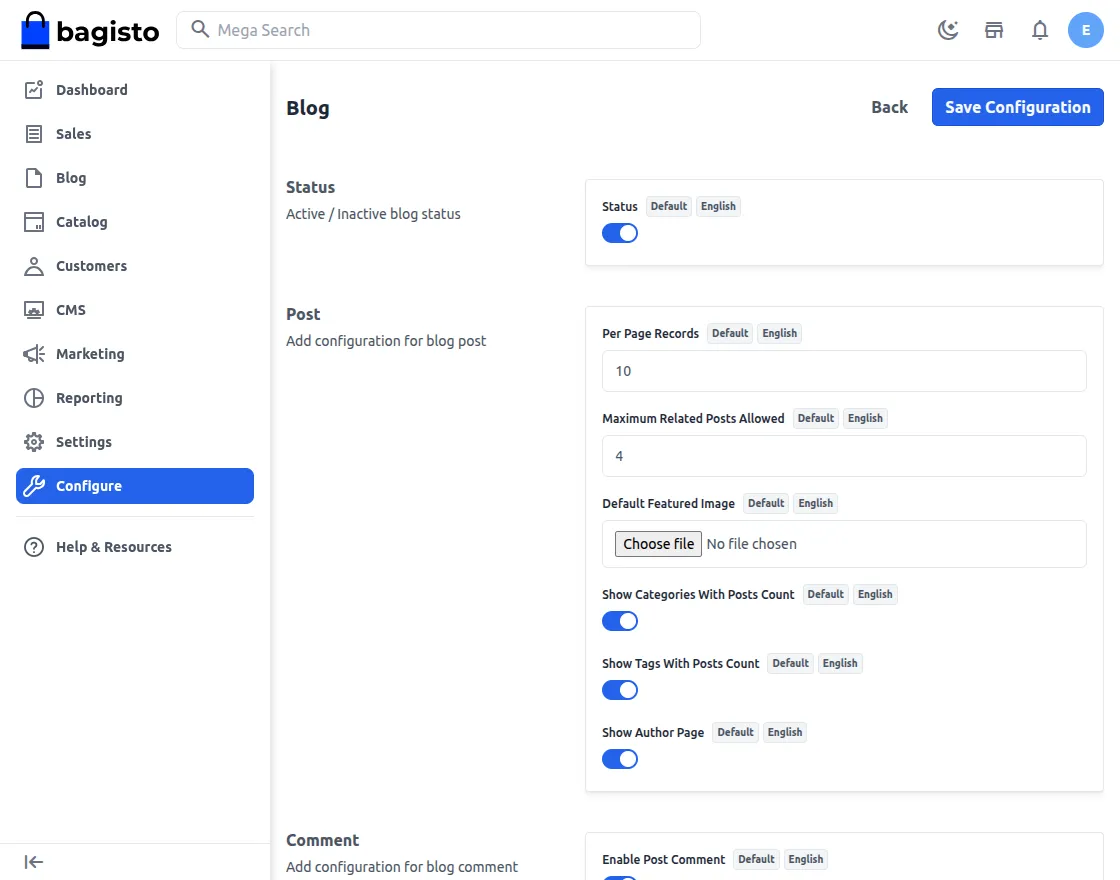Screen dimensions: 1120x880
Task: Click the Reporting pie chart icon
Action: point(34,398)
